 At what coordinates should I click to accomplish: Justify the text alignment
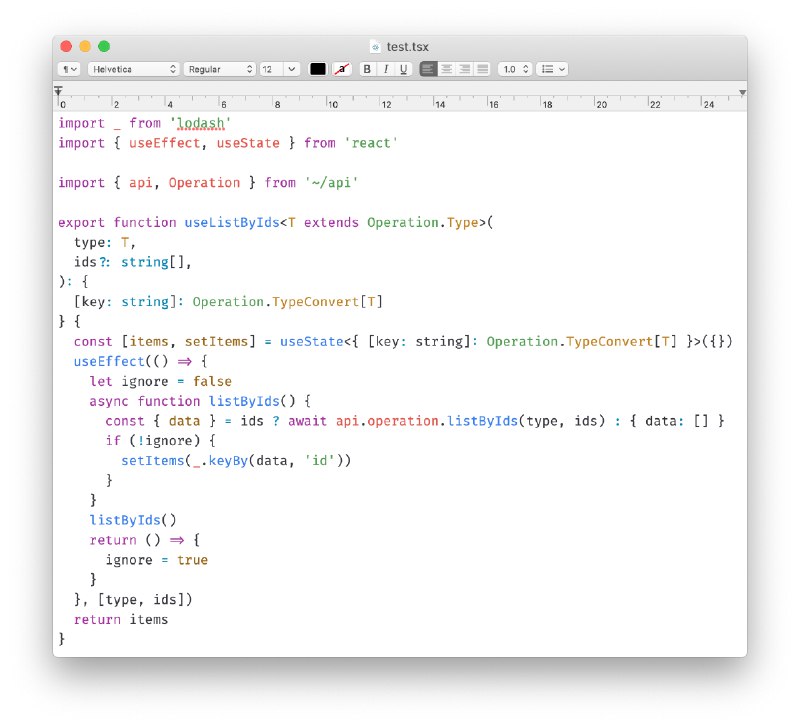483,69
